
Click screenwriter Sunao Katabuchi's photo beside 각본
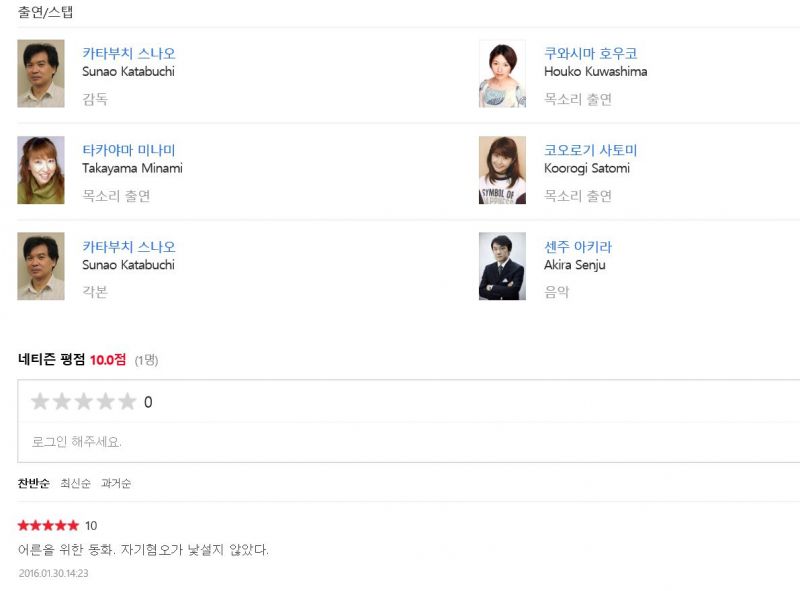point(41,266)
